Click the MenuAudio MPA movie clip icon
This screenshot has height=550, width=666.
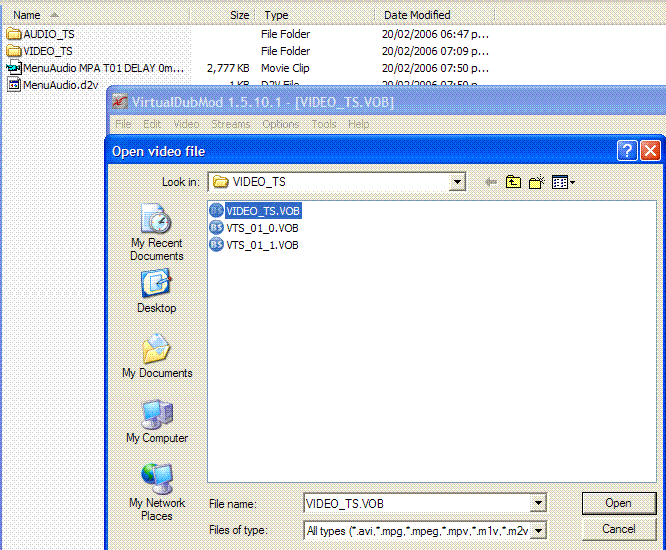coord(14,68)
